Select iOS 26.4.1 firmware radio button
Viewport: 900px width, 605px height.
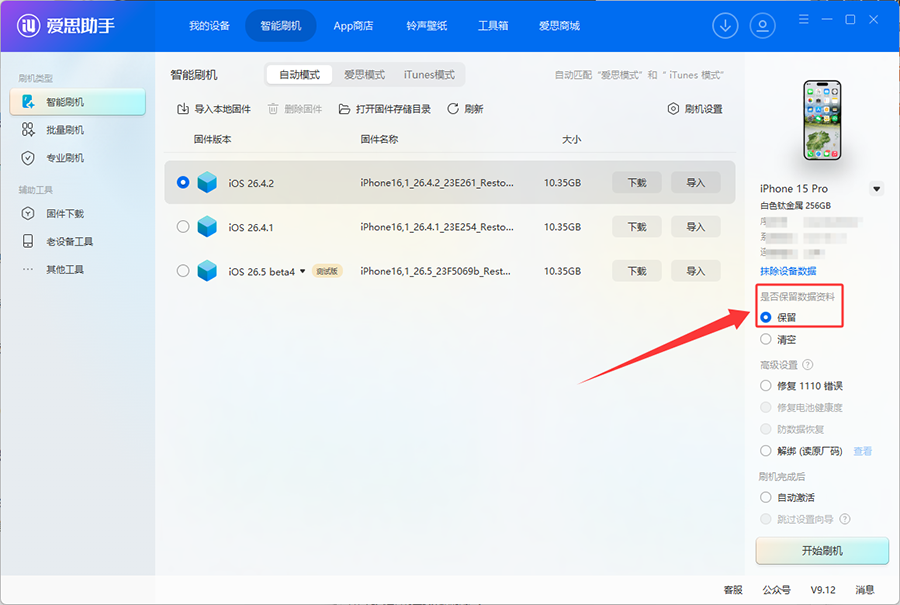point(183,227)
